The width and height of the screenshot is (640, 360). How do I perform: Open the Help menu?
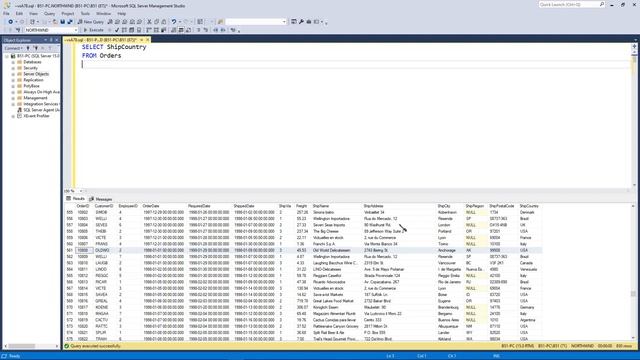pyautogui.click(x=122, y=13)
